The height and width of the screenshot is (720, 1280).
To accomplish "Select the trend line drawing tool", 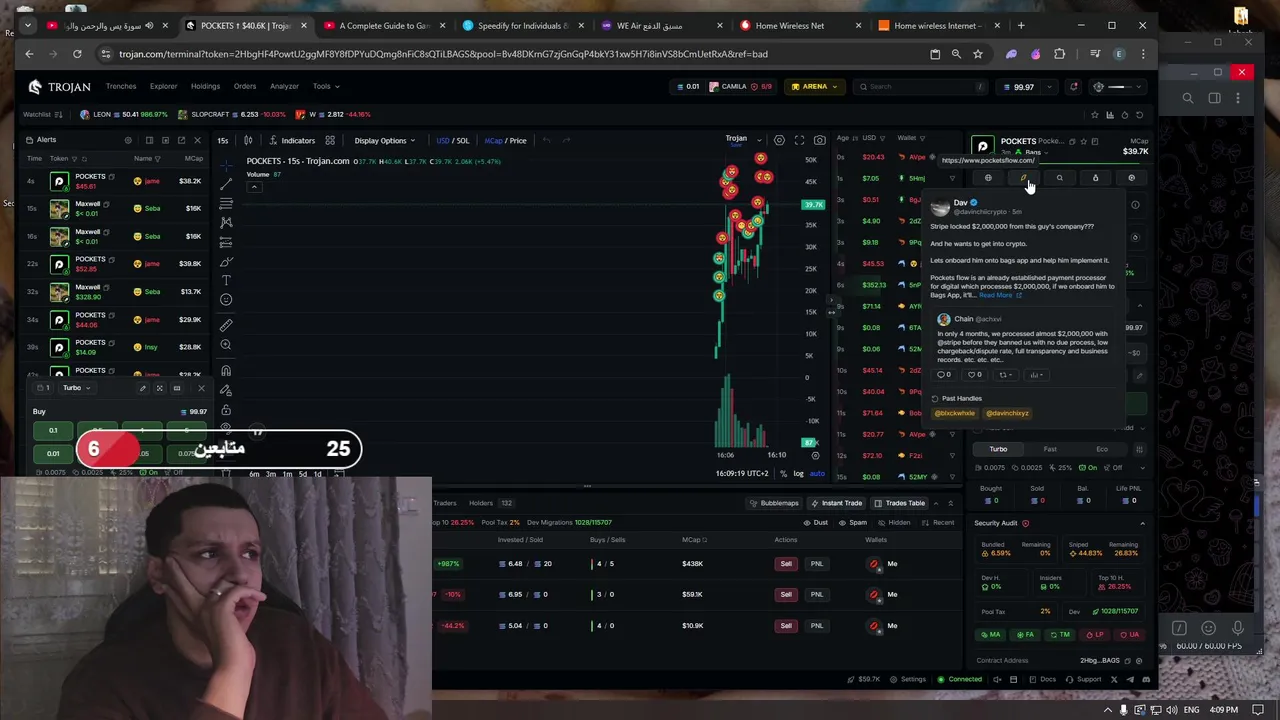I will (226, 184).
